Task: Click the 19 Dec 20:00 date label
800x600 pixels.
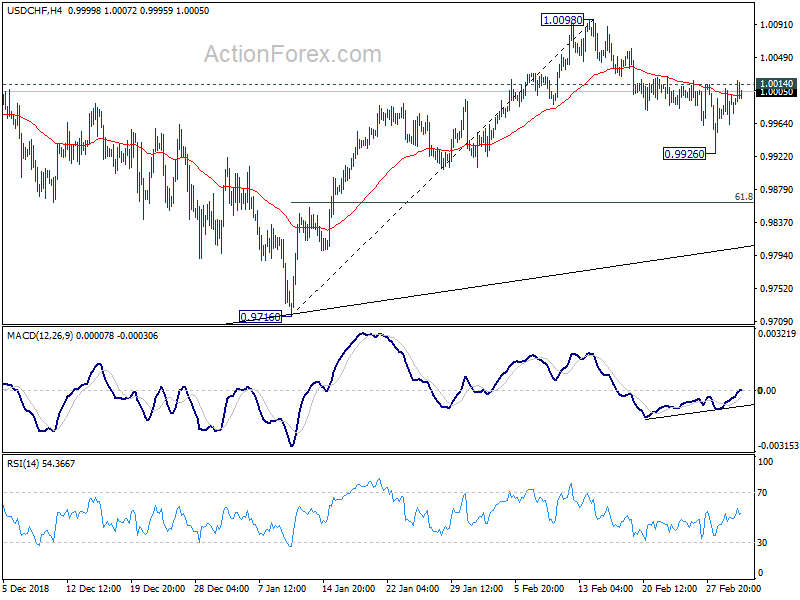Action: (158, 589)
